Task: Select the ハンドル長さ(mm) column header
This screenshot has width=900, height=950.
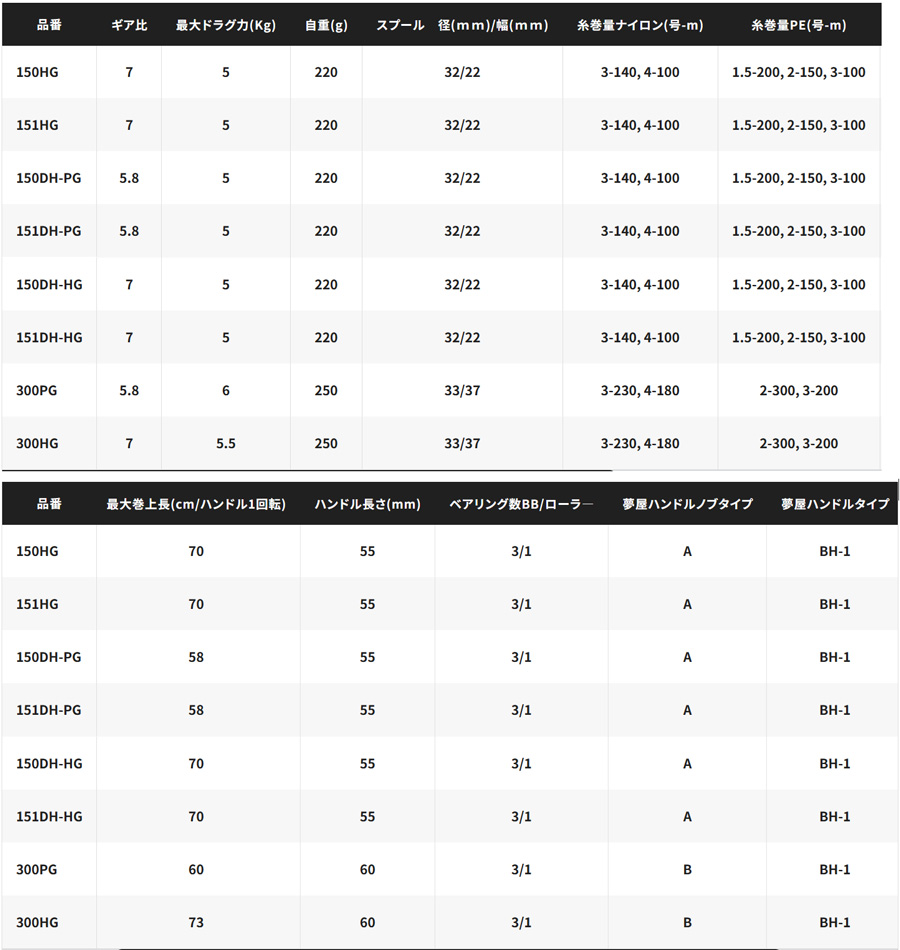Action: coord(367,504)
